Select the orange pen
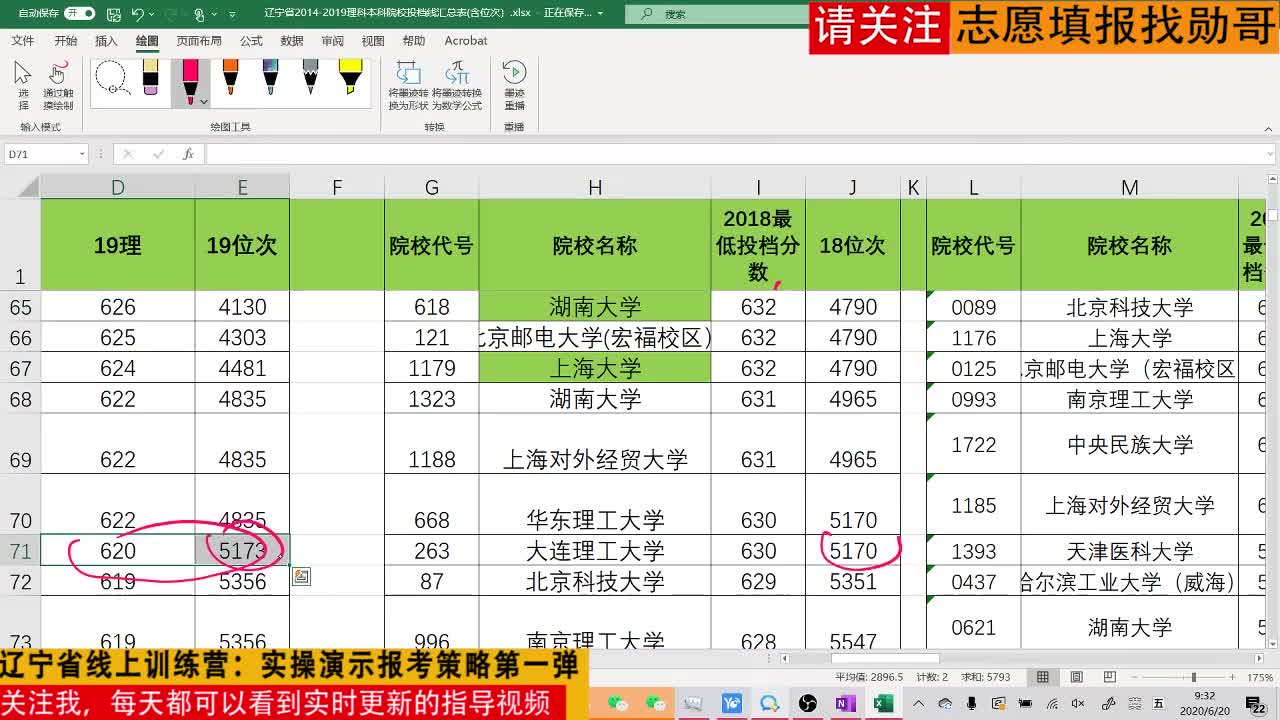 (230, 77)
